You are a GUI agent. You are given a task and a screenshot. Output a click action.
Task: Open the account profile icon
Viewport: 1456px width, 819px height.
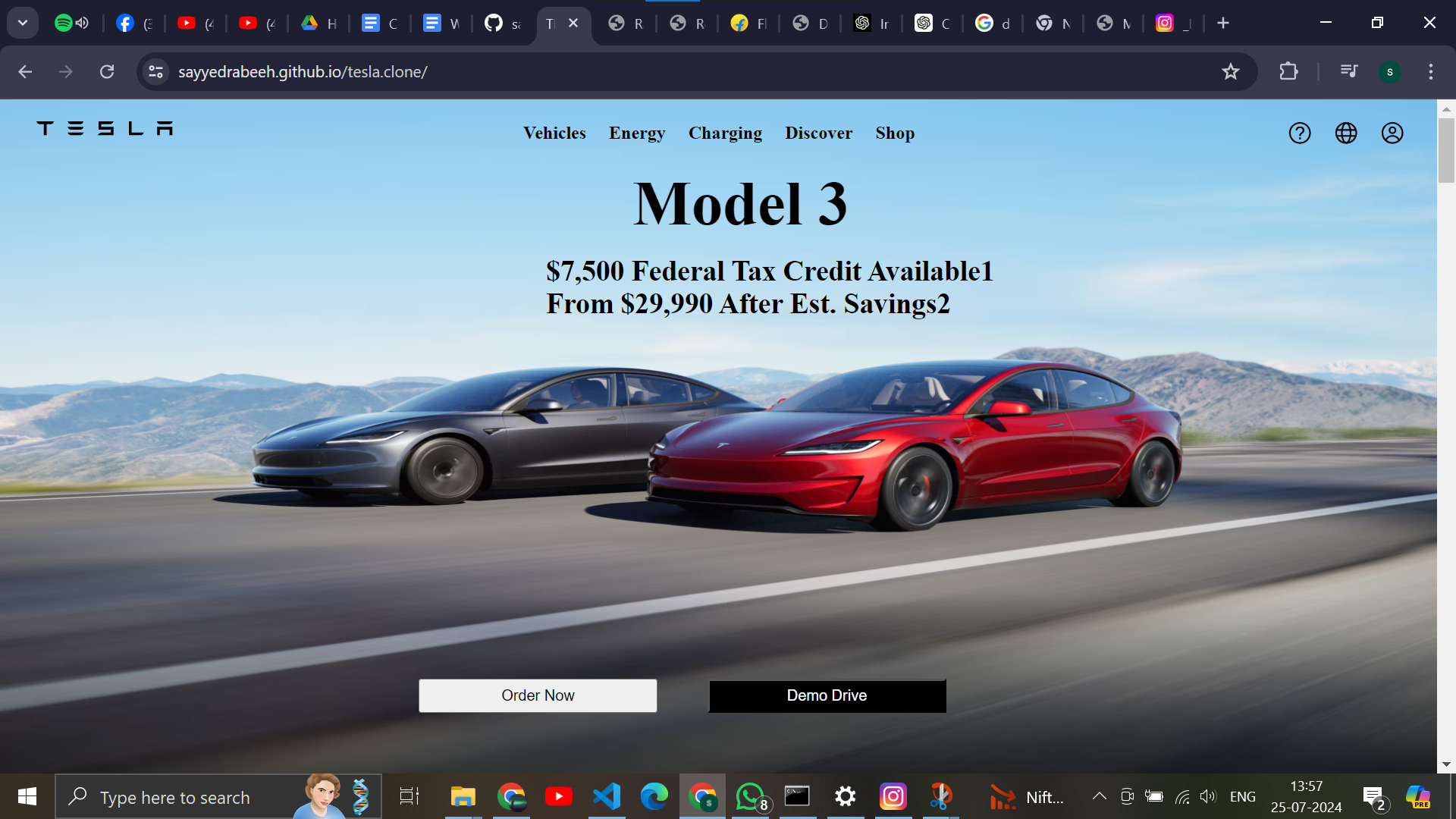pyautogui.click(x=1392, y=133)
